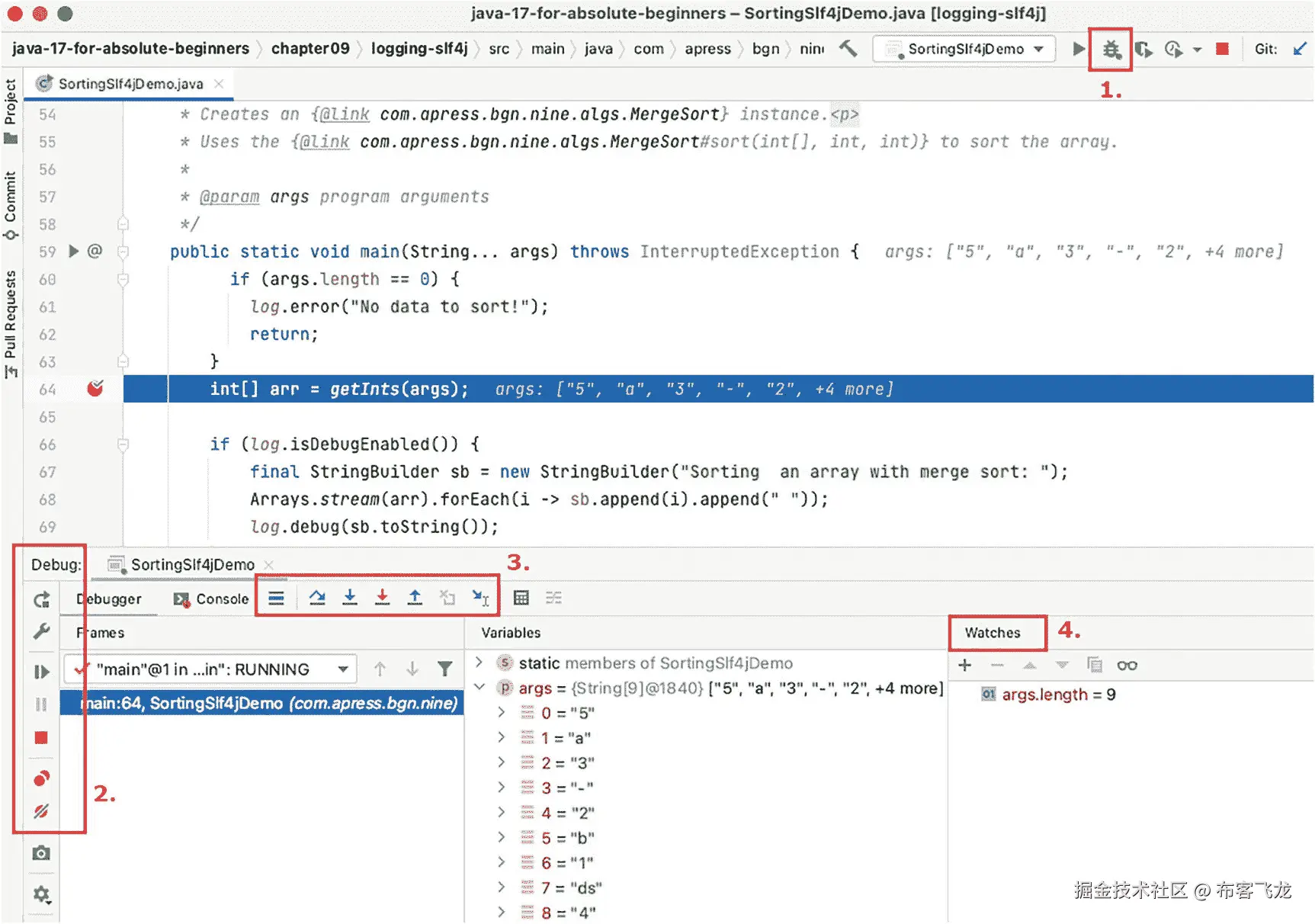
Task: Collapse the args variable node
Action: [x=479, y=688]
